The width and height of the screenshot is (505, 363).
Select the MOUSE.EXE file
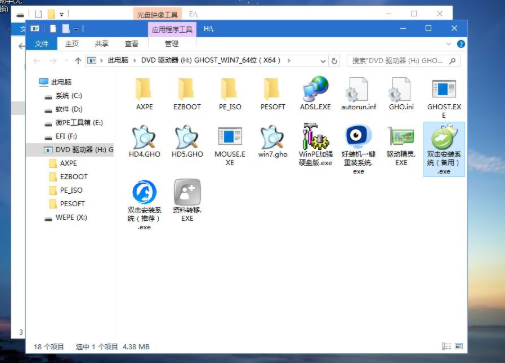pos(230,146)
